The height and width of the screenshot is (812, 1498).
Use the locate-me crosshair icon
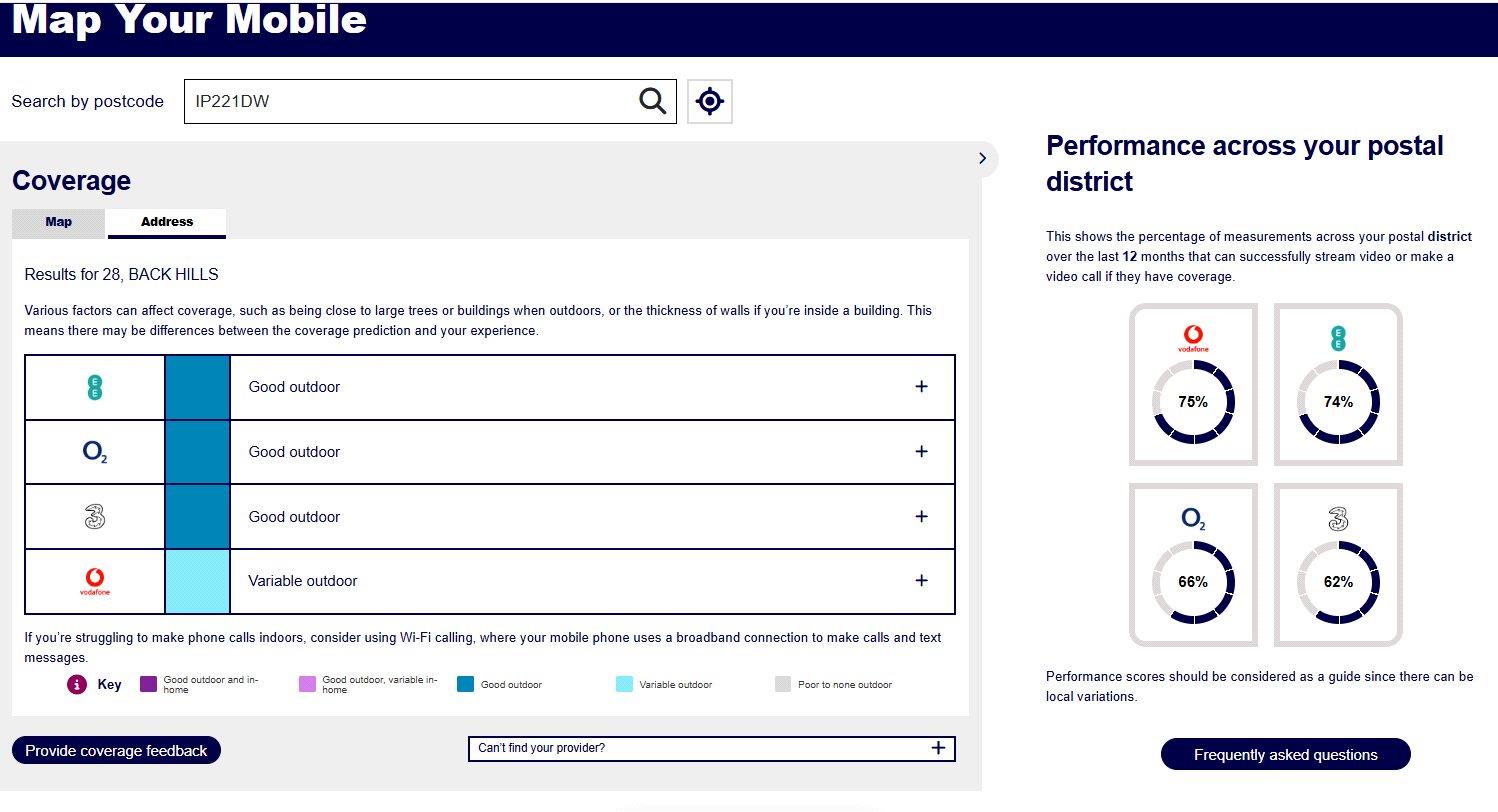(x=710, y=101)
